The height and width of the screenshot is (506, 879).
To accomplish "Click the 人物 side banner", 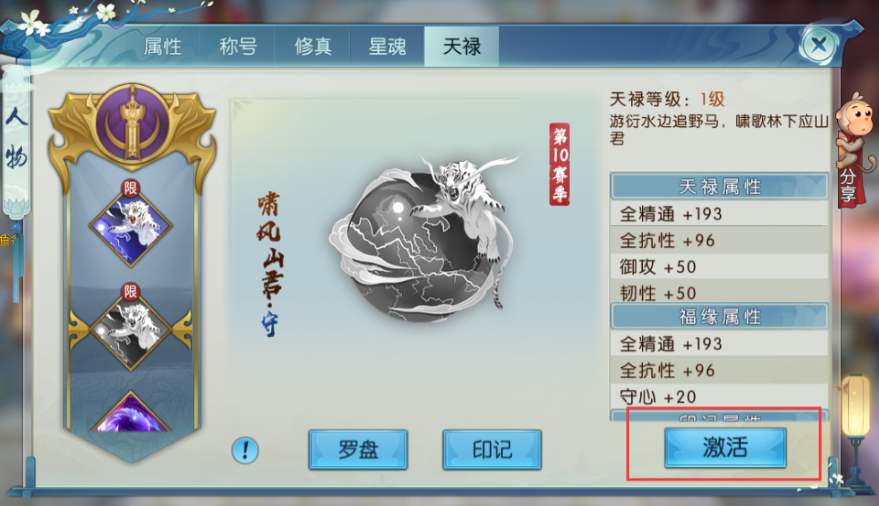I will (x=16, y=140).
